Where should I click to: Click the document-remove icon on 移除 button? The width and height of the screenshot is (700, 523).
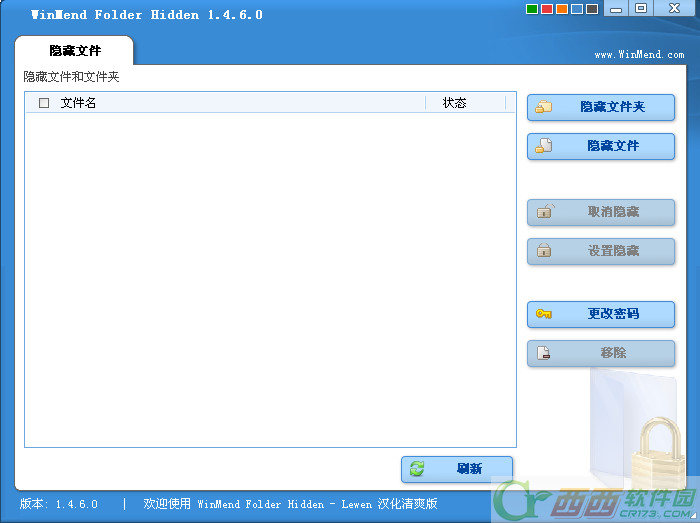pos(543,353)
